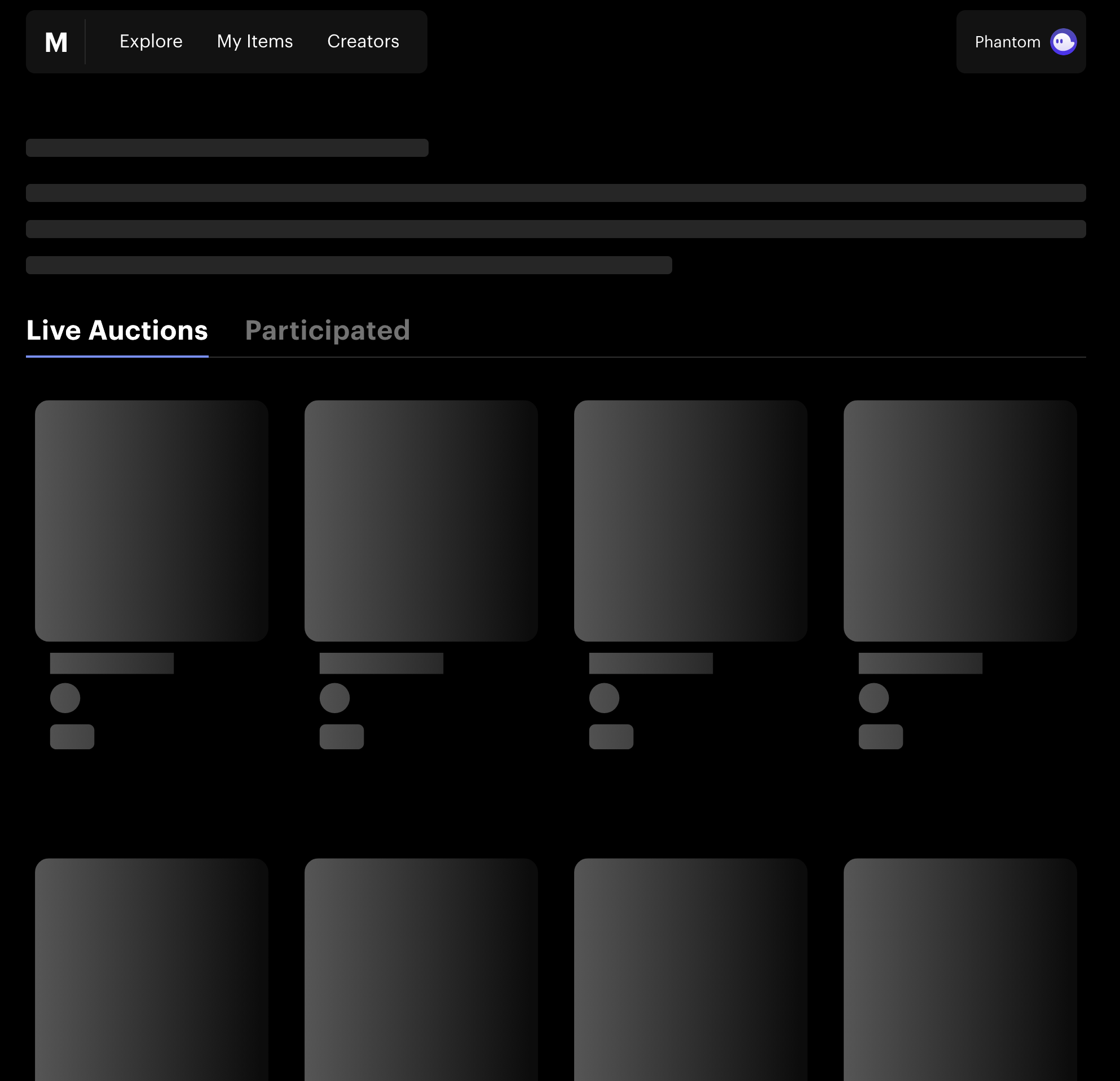Click third card placeholder in bottom row
This screenshot has width=1120, height=1081.
point(690,972)
